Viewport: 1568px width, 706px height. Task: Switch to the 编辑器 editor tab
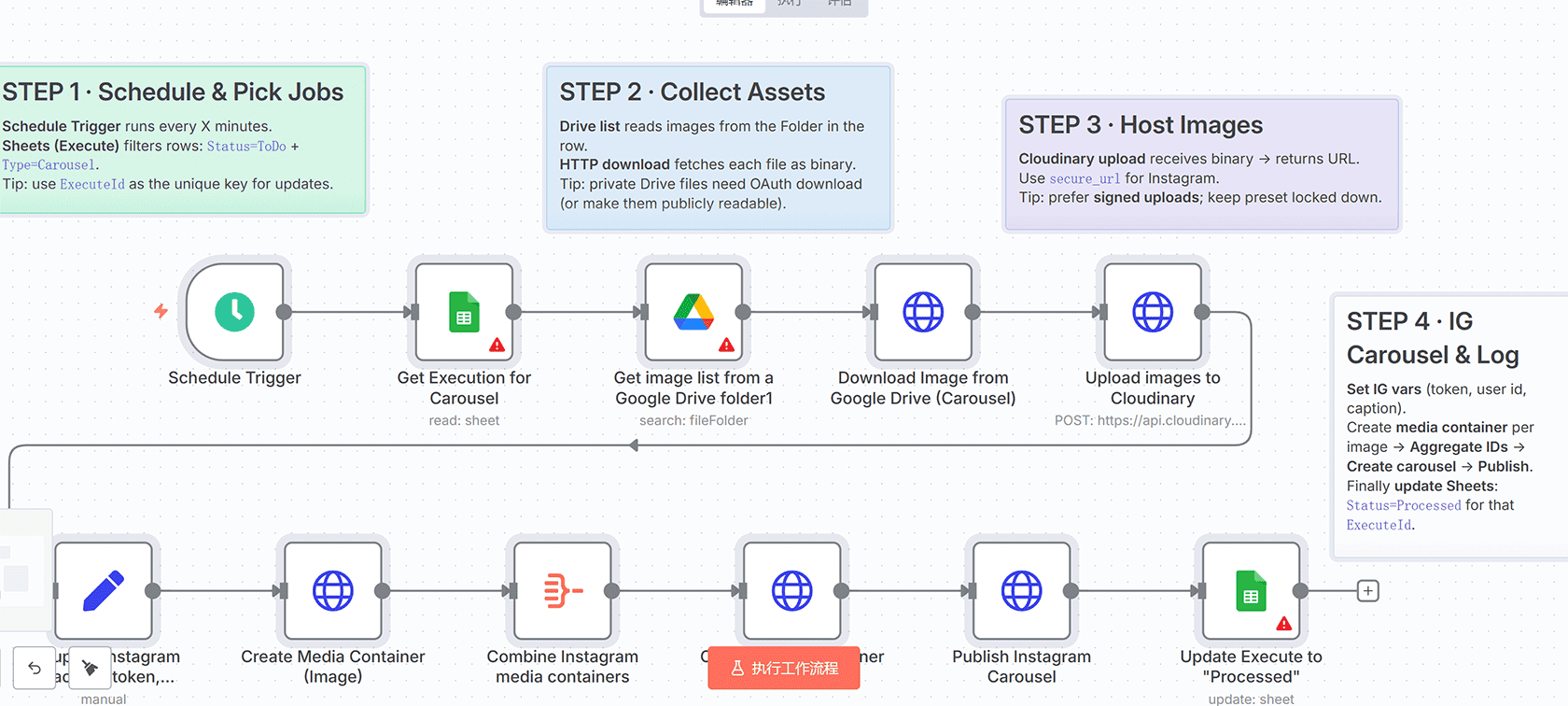pyautogui.click(x=734, y=4)
